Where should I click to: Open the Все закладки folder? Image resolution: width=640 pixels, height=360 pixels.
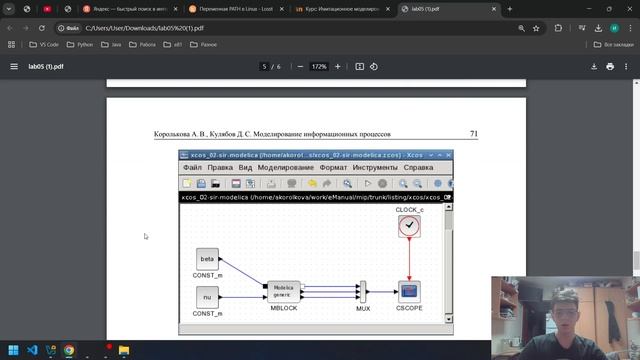(x=613, y=44)
